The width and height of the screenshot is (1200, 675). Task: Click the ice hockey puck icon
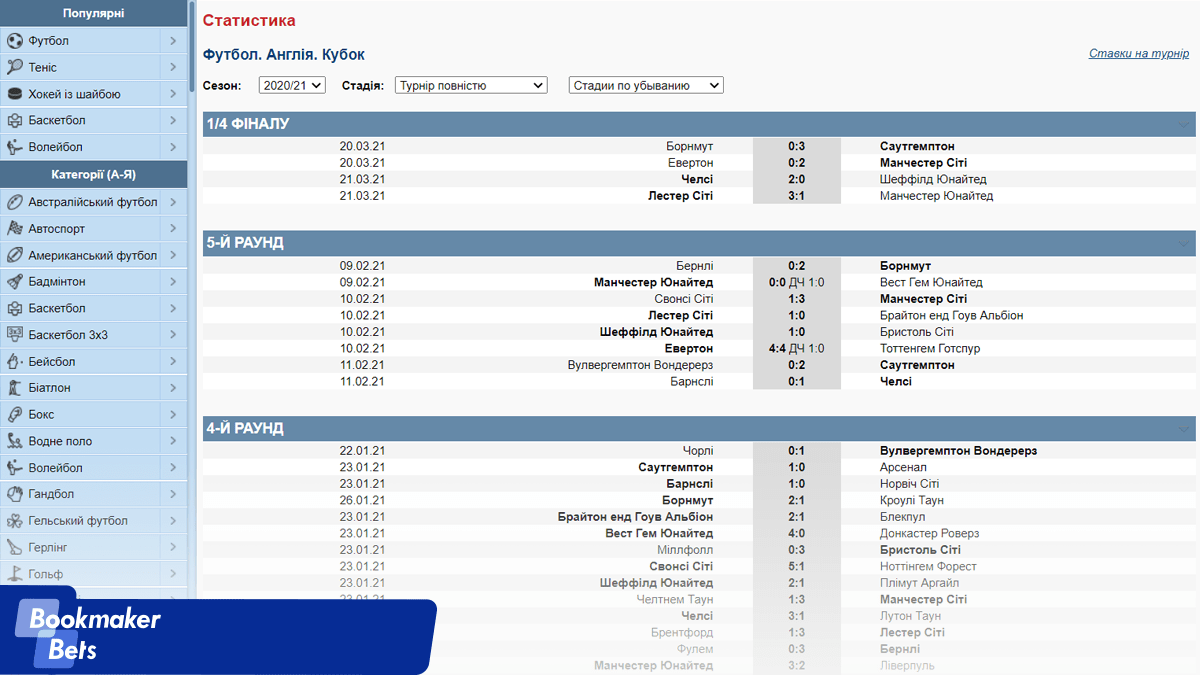(x=15, y=94)
